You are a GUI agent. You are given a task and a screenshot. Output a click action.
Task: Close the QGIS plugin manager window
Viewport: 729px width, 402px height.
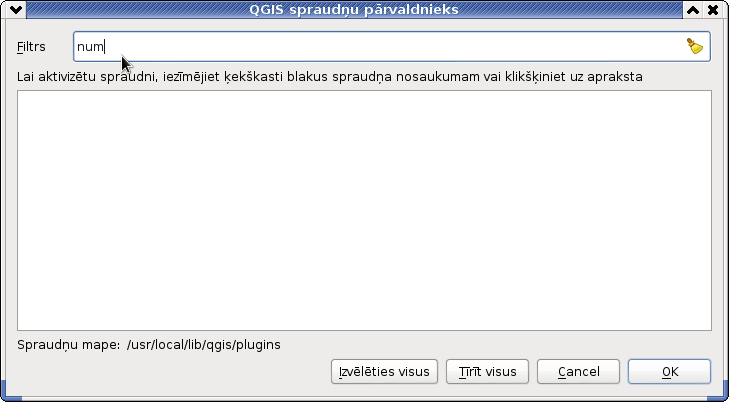(713, 10)
